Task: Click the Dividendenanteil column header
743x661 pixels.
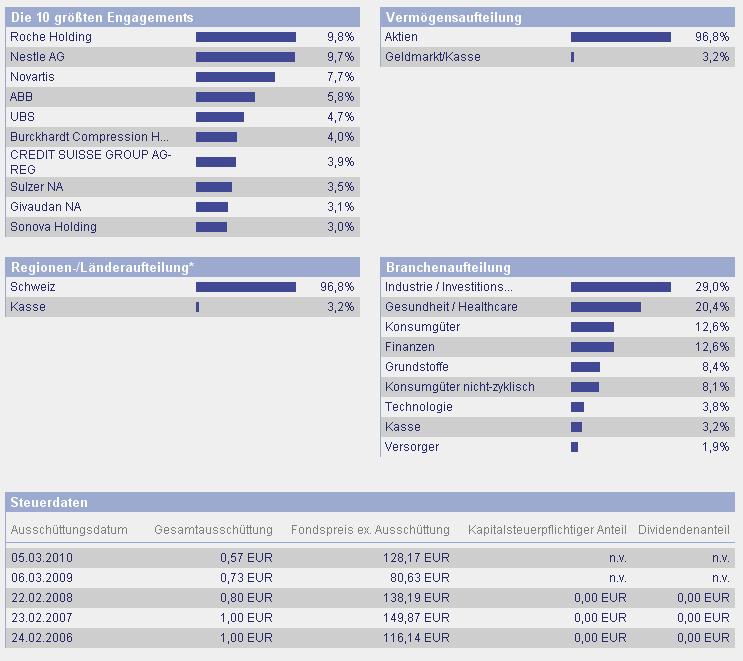Action: [x=684, y=530]
